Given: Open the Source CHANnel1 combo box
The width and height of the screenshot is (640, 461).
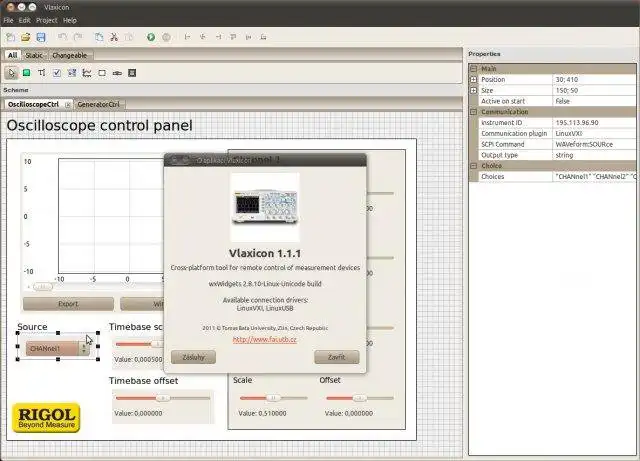Looking at the screenshot, I should [x=58, y=348].
